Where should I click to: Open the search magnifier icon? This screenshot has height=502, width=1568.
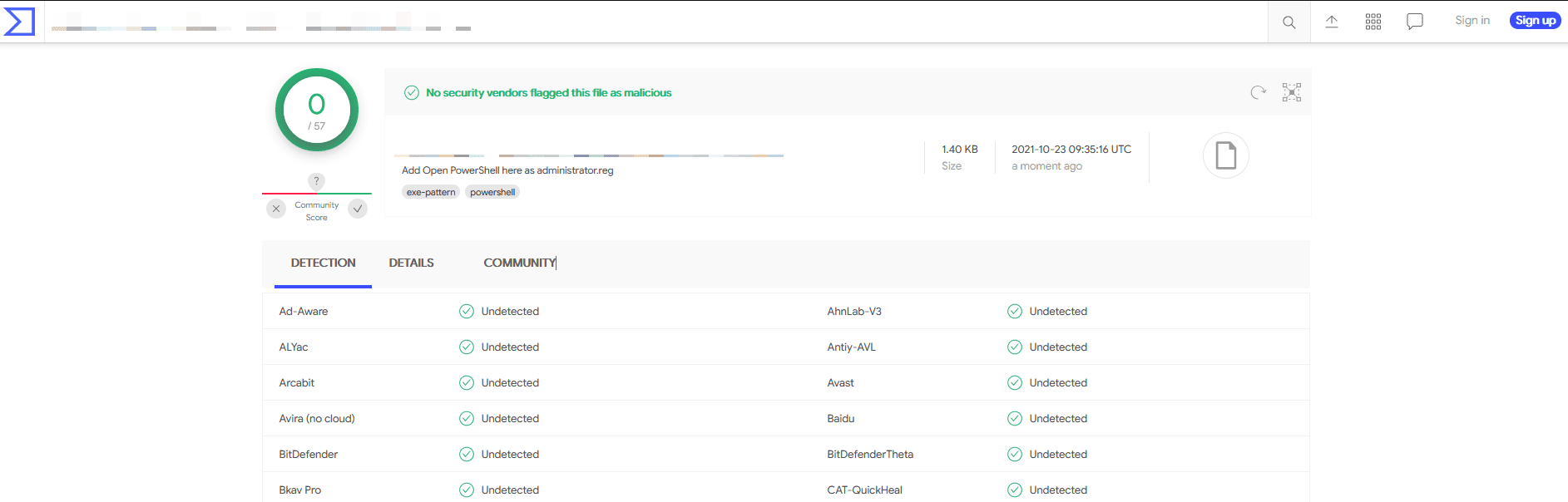coord(1289,22)
